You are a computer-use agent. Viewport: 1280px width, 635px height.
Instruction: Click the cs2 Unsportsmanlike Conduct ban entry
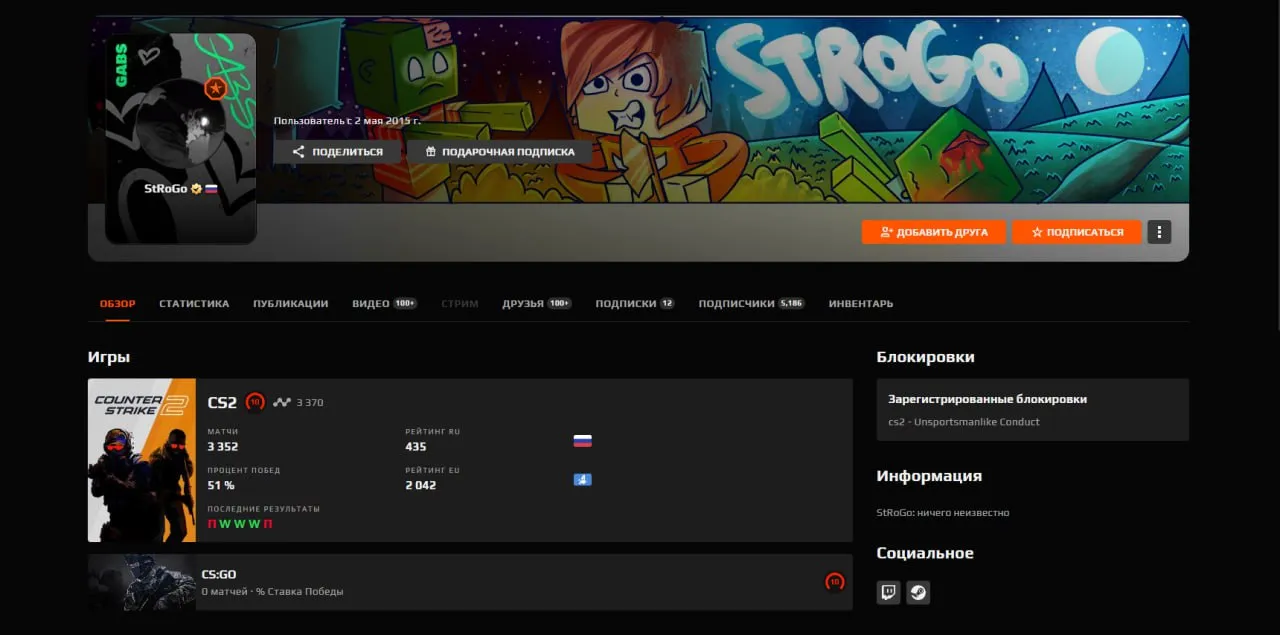(964, 422)
